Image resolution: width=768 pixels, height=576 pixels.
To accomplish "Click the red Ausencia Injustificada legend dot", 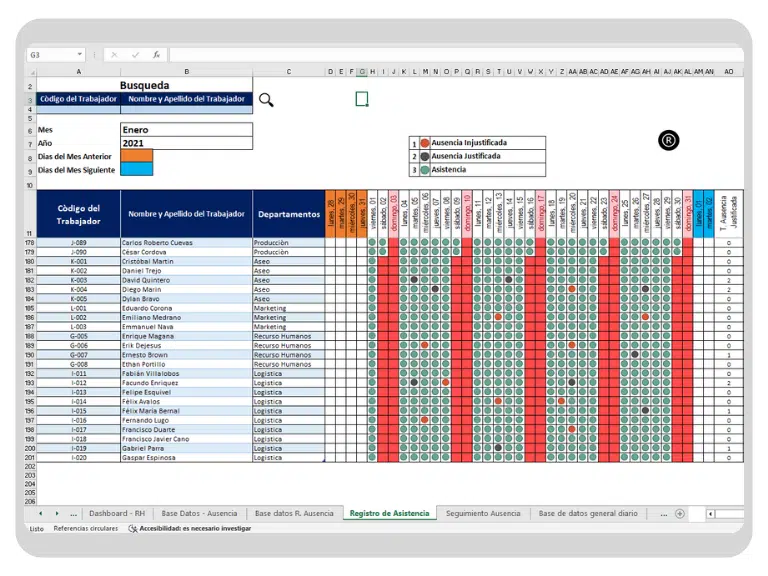I will [x=425, y=143].
